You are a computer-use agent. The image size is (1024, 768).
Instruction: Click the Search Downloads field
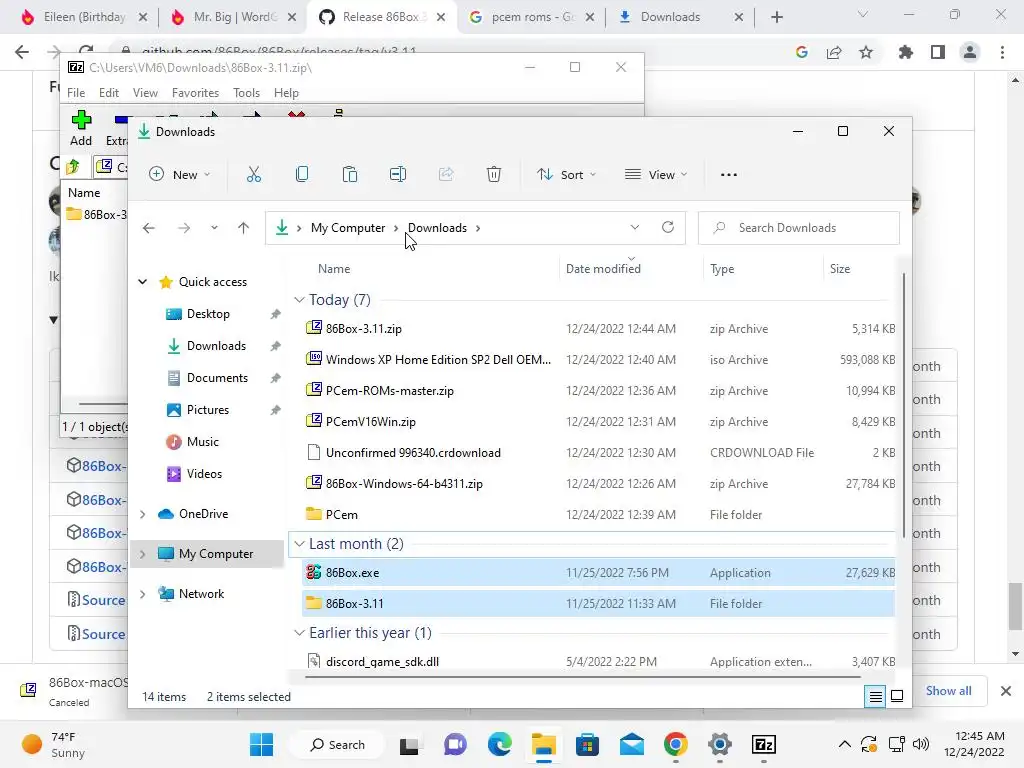click(x=799, y=228)
